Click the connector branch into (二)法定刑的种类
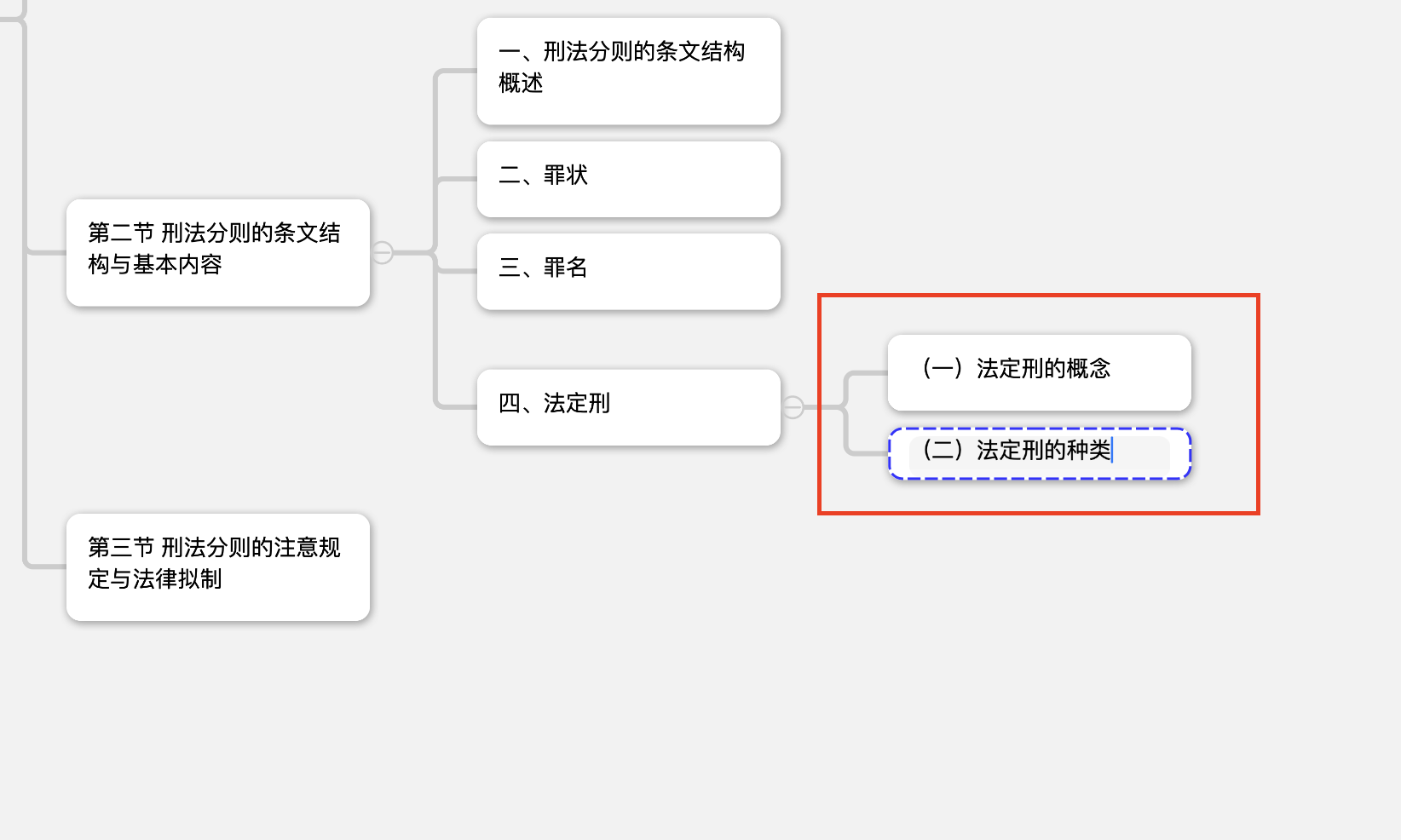 coord(868,452)
